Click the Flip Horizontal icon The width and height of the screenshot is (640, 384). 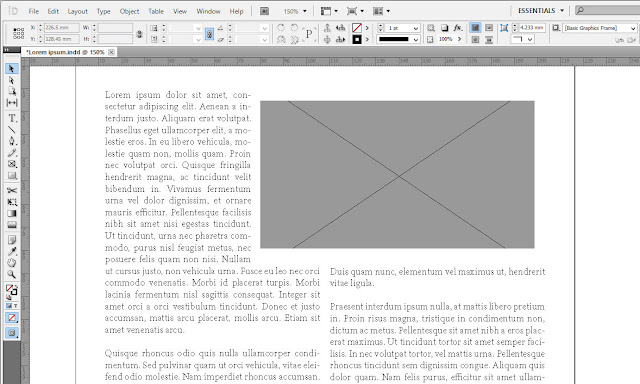pyautogui.click(x=281, y=40)
